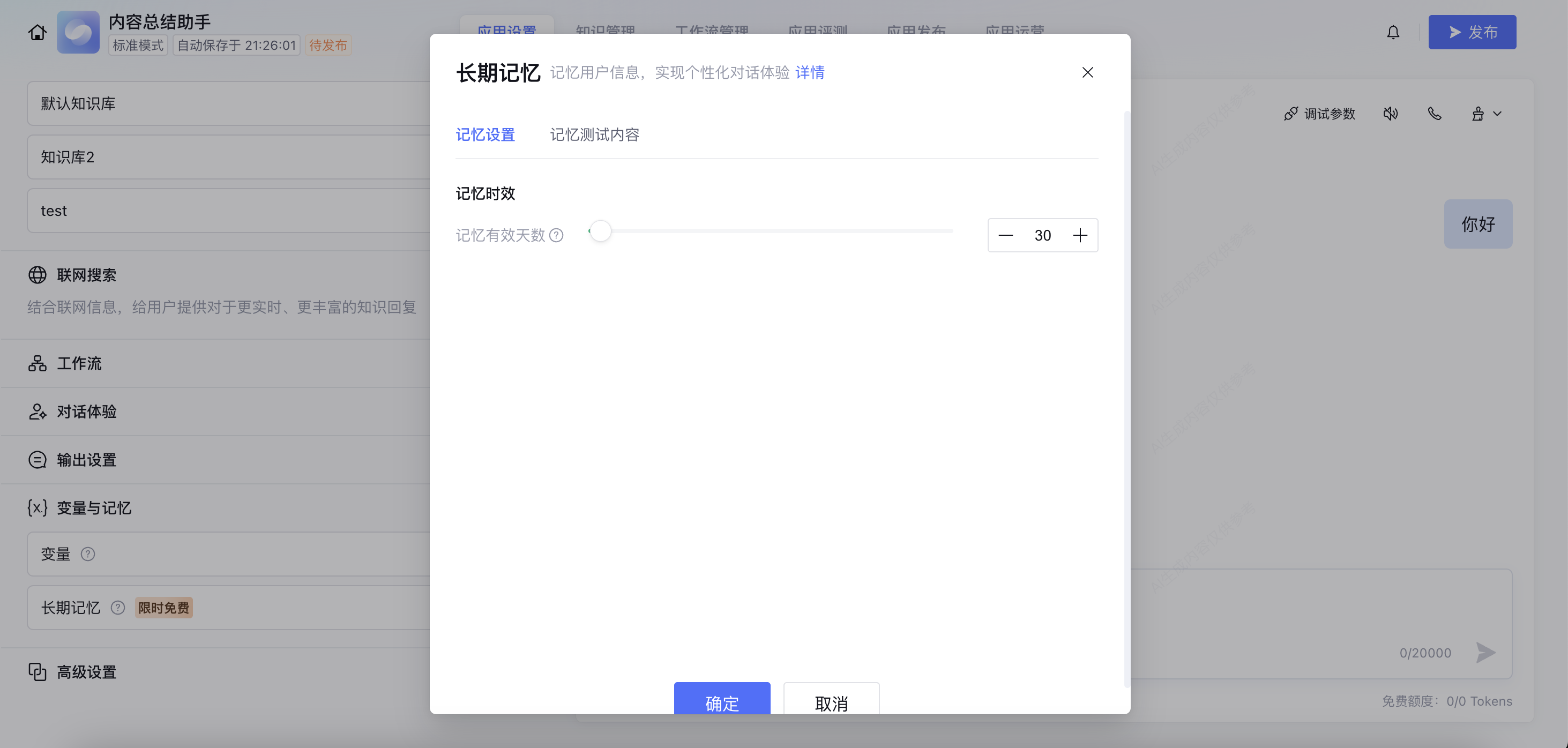Click the home icon
1568x748 pixels.
(x=37, y=32)
